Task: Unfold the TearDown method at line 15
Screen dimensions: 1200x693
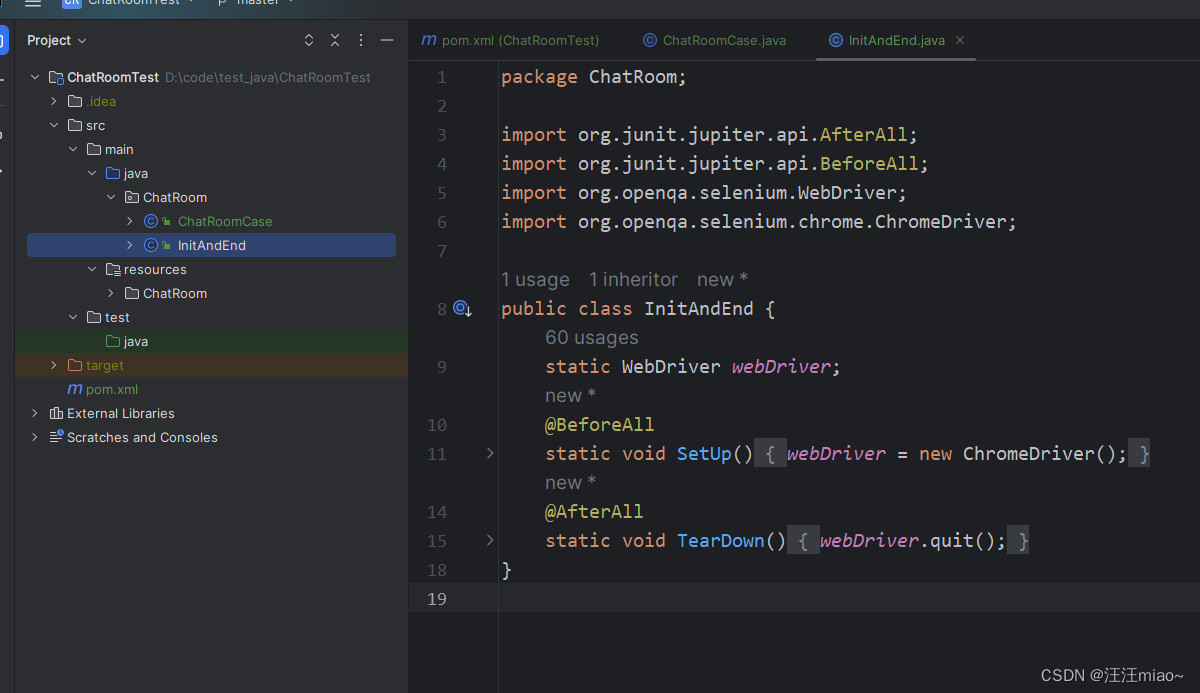Action: pos(490,541)
